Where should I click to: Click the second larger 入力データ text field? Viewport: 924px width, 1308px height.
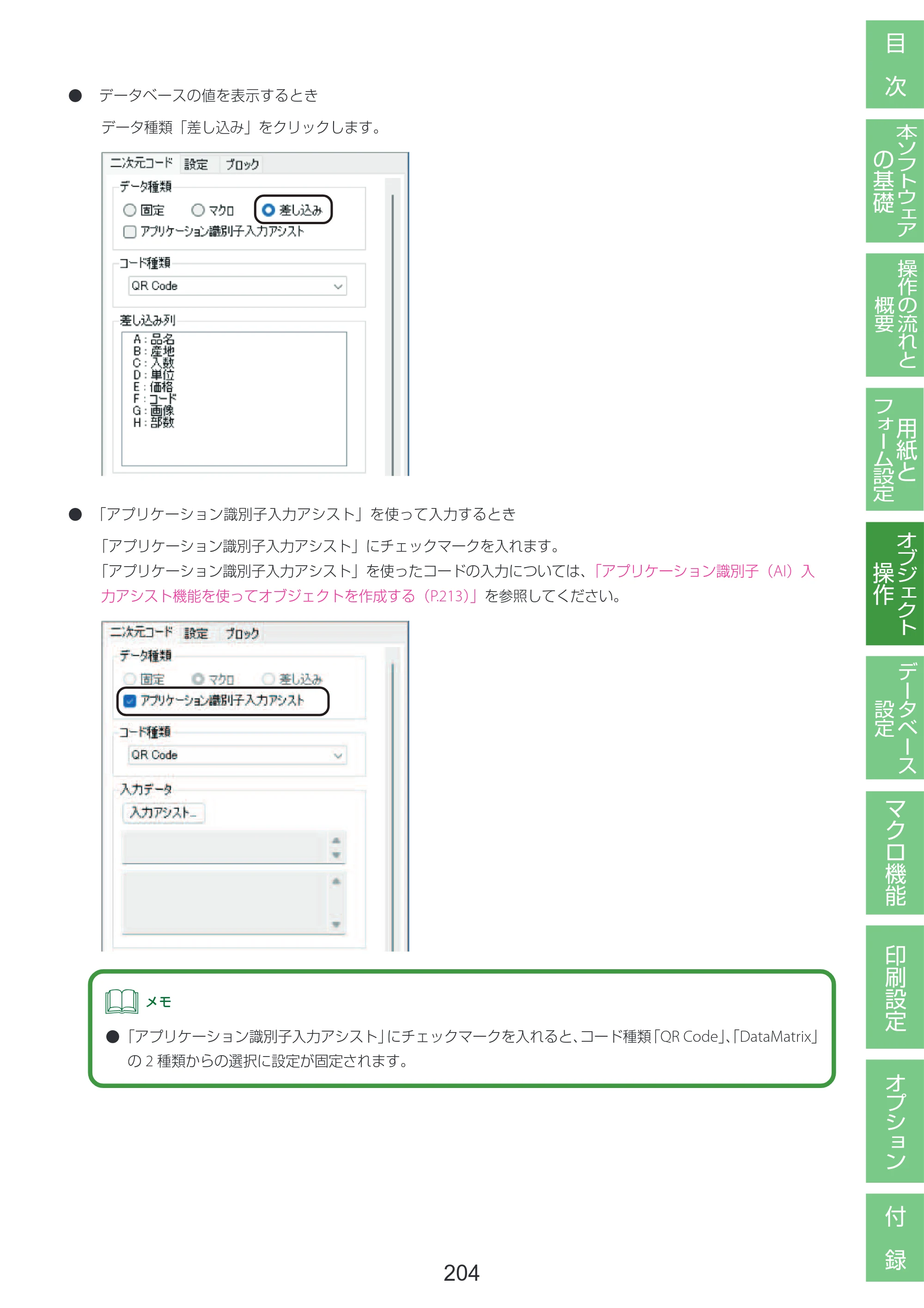pyautogui.click(x=233, y=903)
